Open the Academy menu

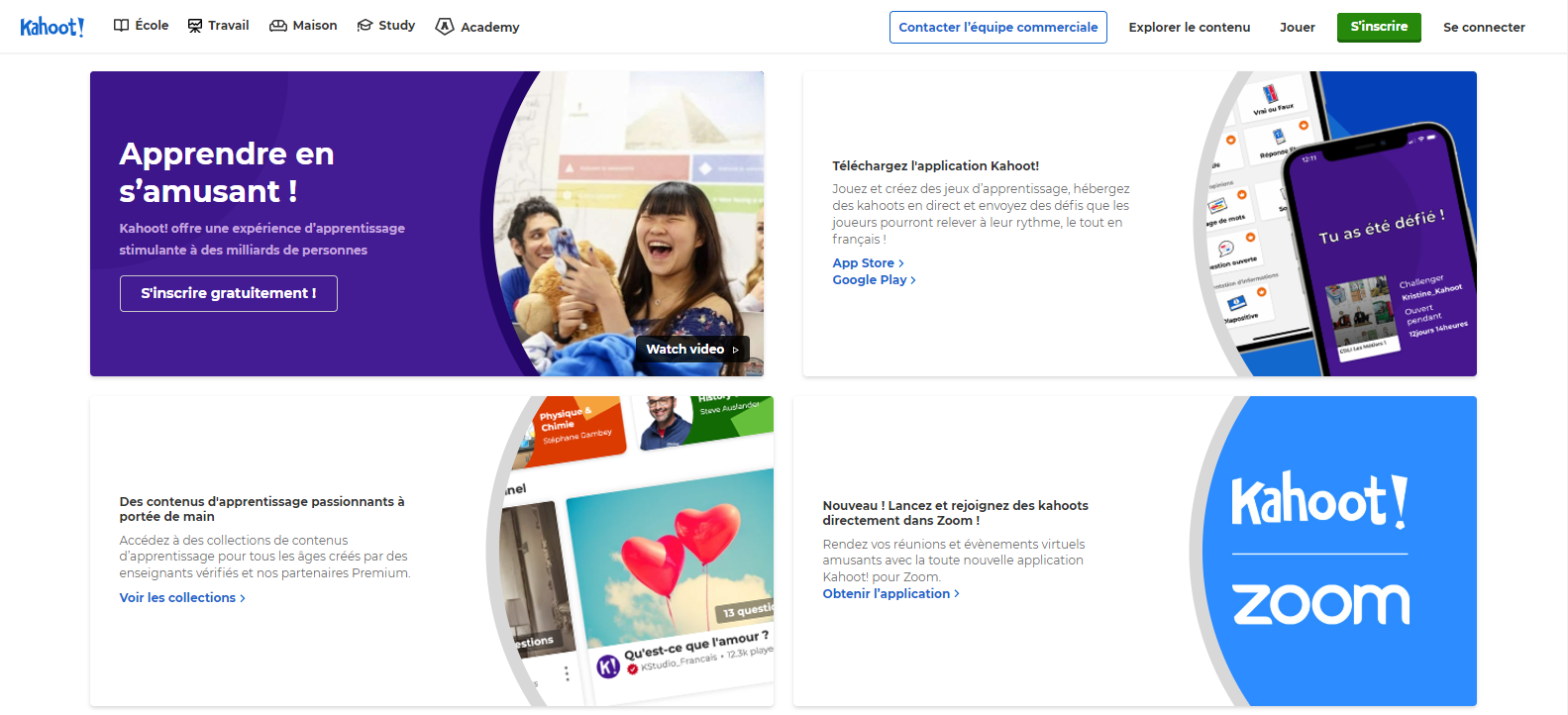(477, 27)
